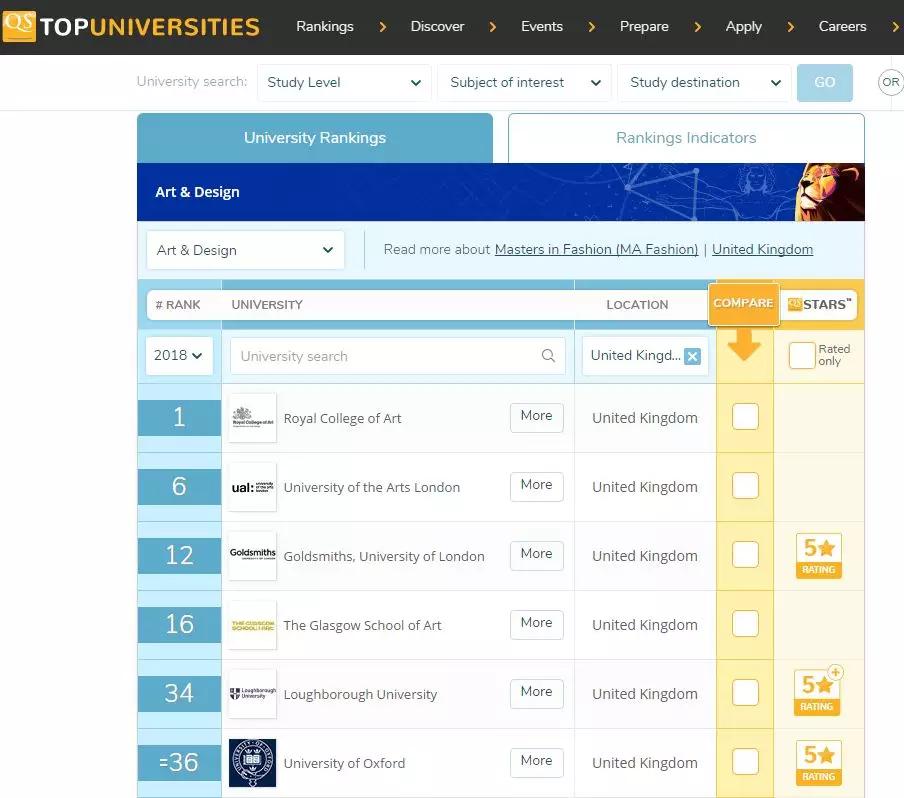Switch to the Rankings Indicators tab
Viewport: 904px width, 798px height.
686,138
